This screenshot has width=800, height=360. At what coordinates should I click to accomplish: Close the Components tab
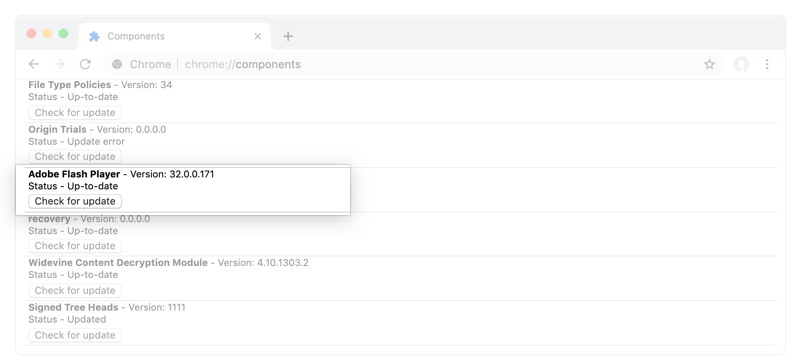tap(258, 36)
